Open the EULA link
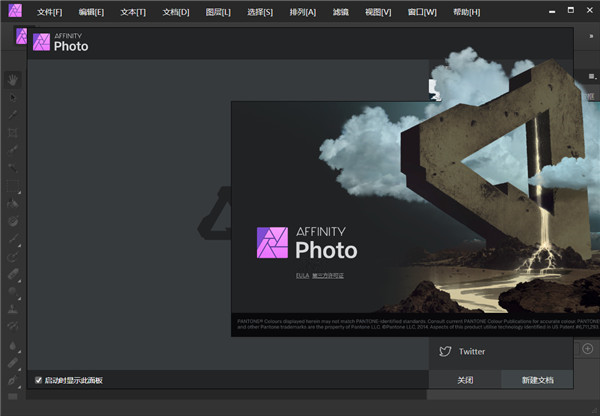Image resolution: width=600 pixels, height=416 pixels. pos(302,275)
